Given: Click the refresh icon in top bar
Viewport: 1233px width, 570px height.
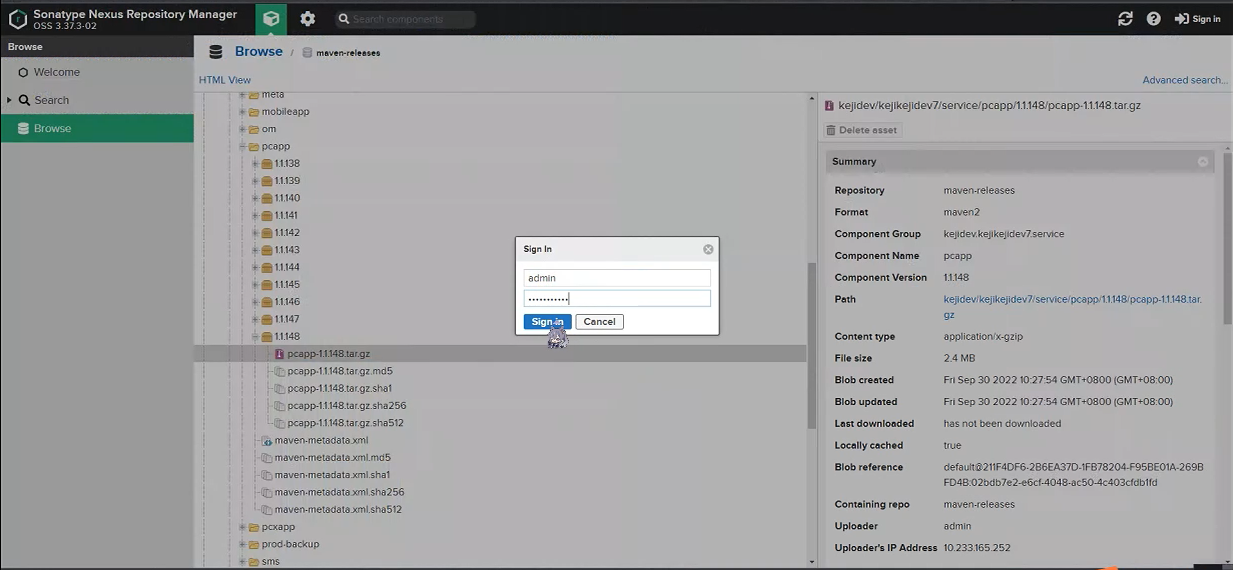Looking at the screenshot, I should pos(1125,19).
